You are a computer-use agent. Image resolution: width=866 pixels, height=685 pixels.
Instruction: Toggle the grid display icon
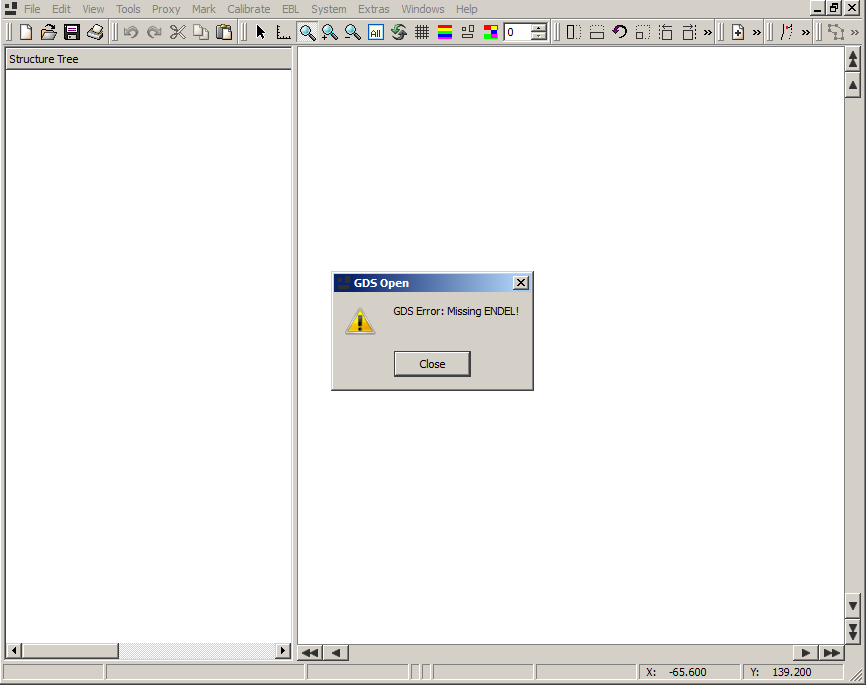point(423,31)
